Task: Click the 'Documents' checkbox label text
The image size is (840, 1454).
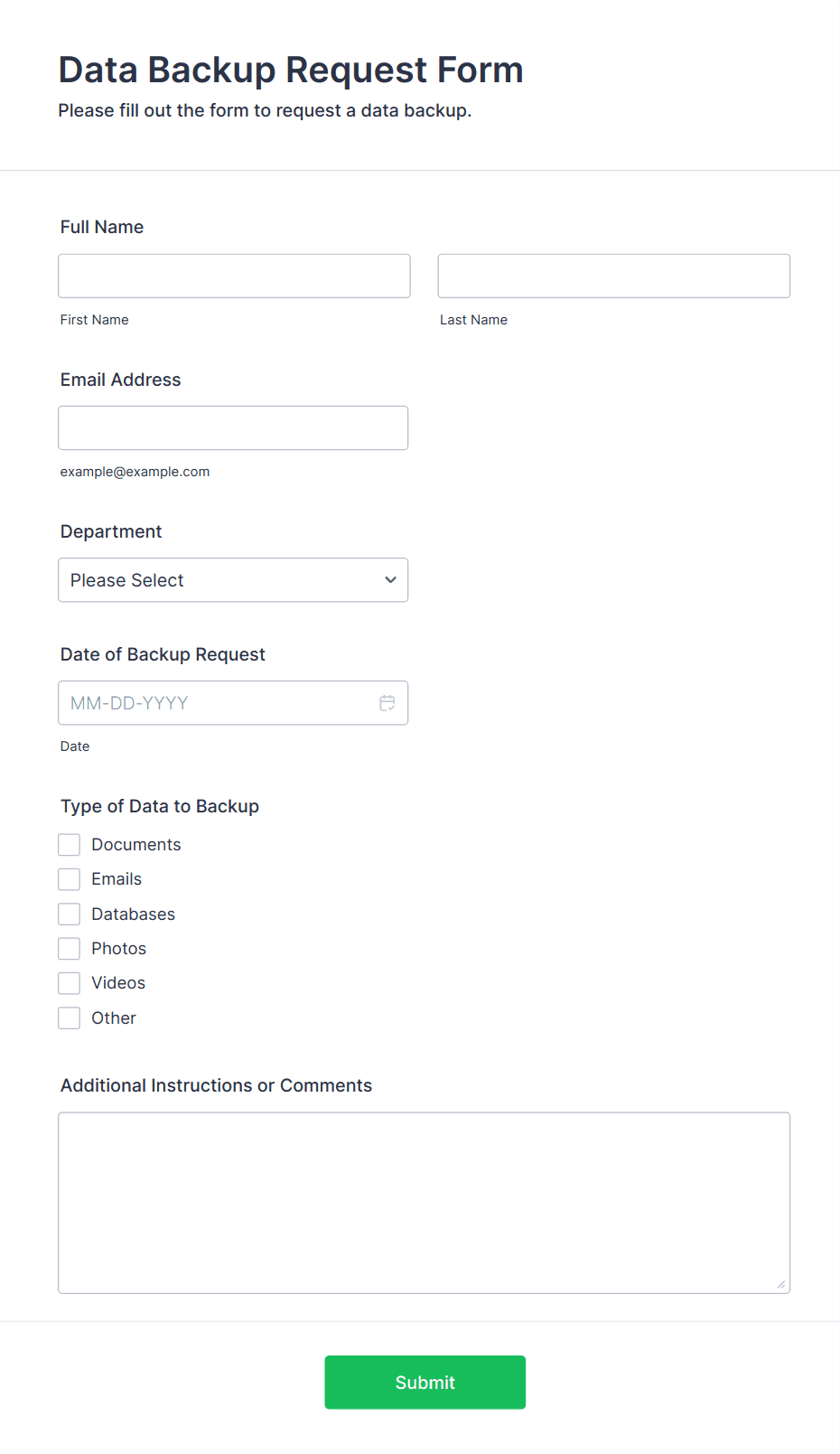Action: coord(136,845)
